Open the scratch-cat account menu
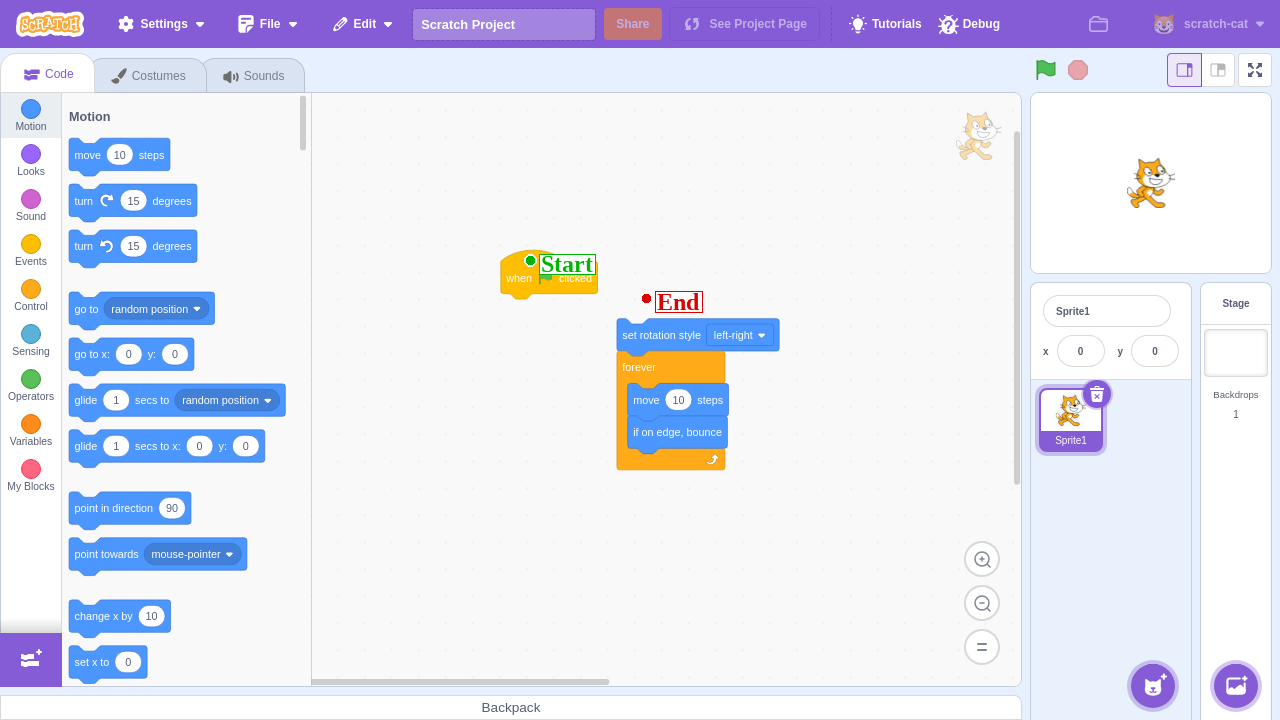Image resolution: width=1280 pixels, height=720 pixels. [x=1209, y=24]
